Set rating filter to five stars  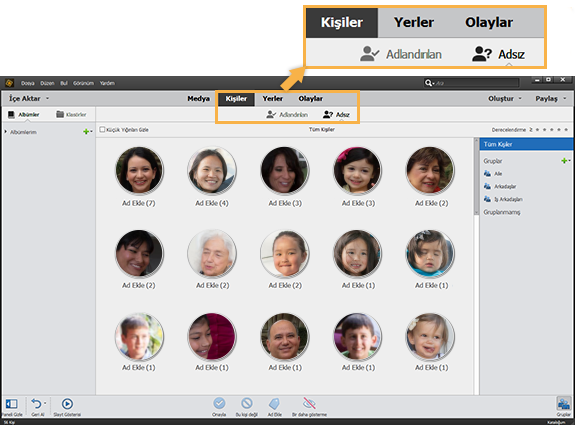coord(566,129)
